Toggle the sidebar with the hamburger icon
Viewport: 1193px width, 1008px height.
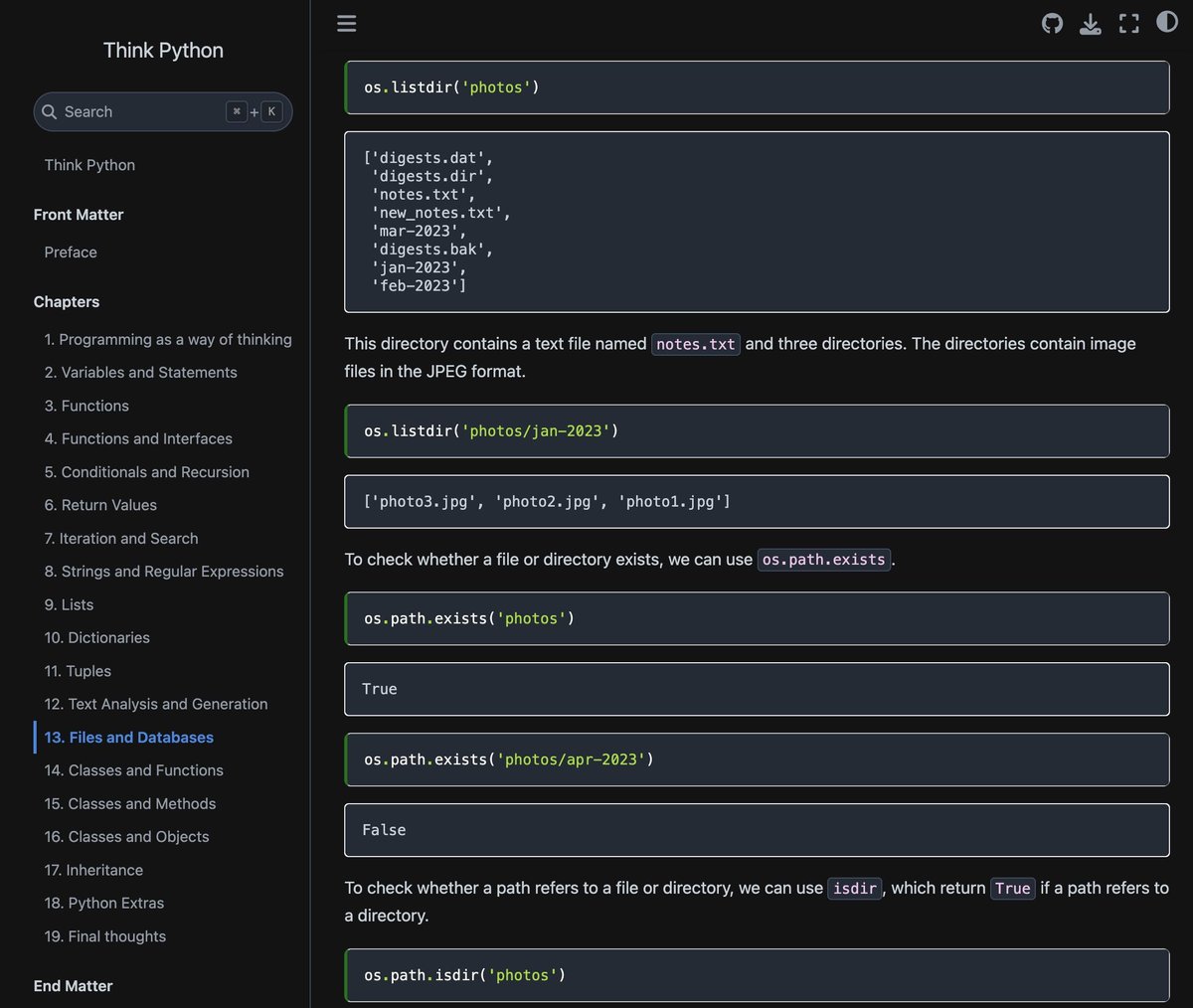(346, 23)
